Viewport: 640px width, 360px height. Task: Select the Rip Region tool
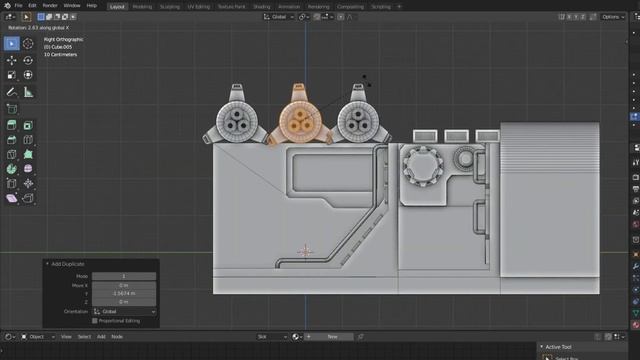(x=28, y=198)
